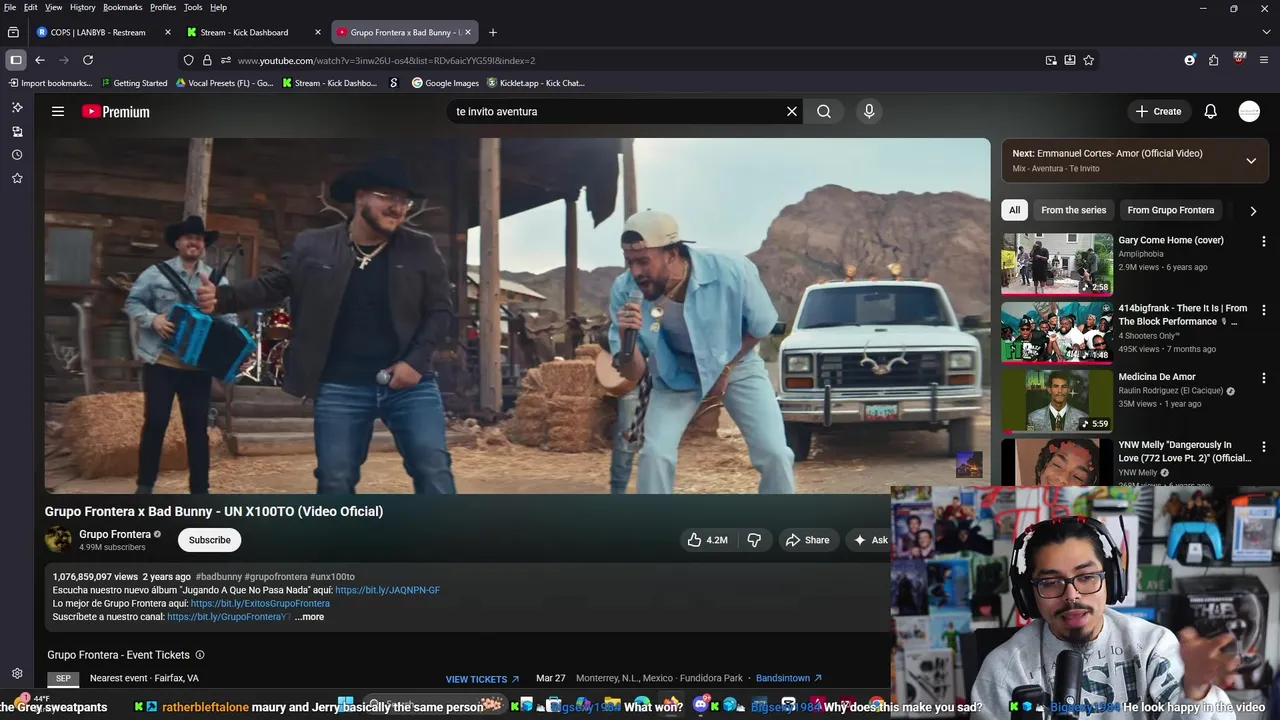Open 414bigfrank There It Is thumbnail
1280x720 pixels.
[1057, 332]
